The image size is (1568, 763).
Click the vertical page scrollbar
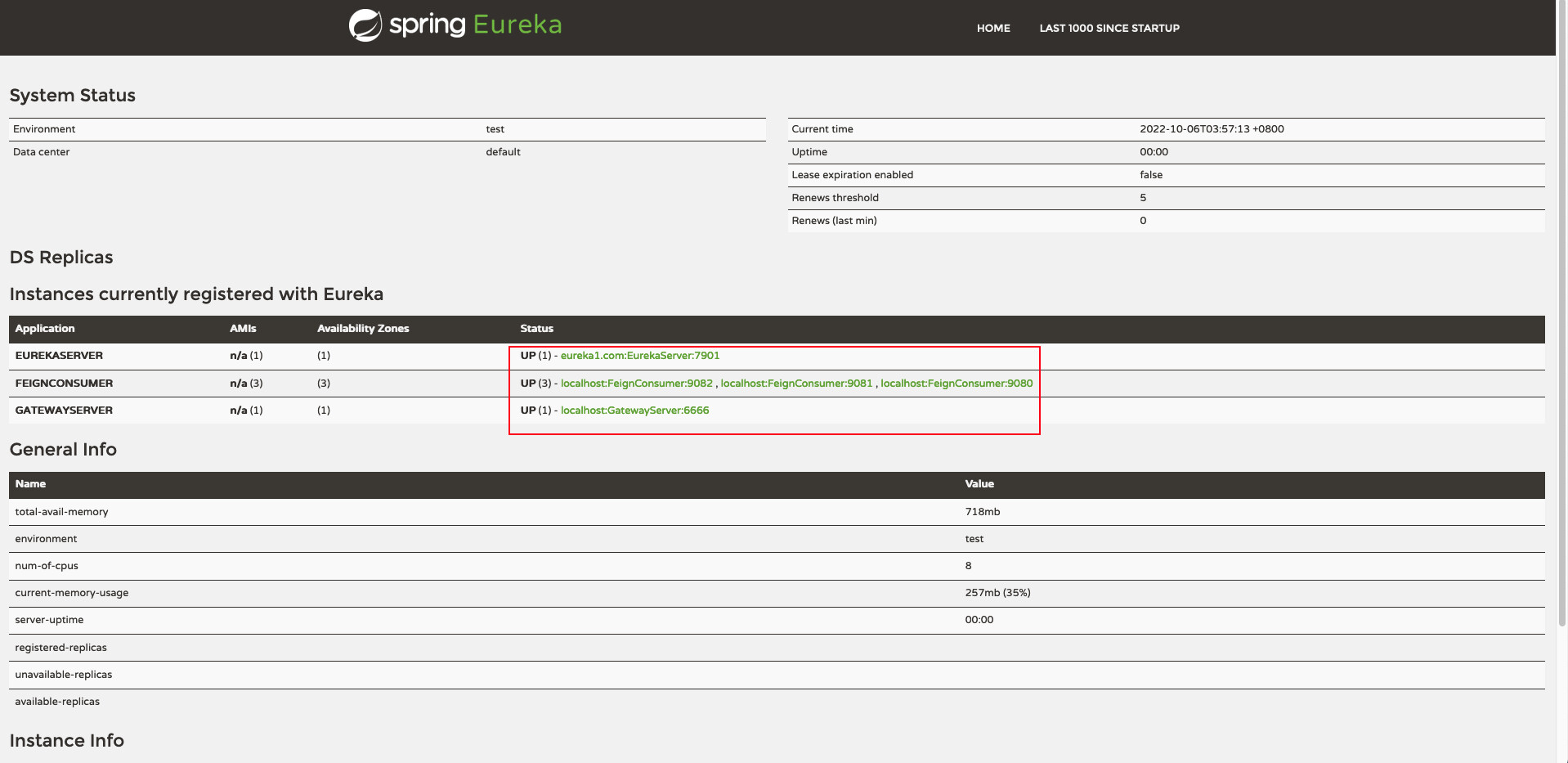tap(1561, 315)
